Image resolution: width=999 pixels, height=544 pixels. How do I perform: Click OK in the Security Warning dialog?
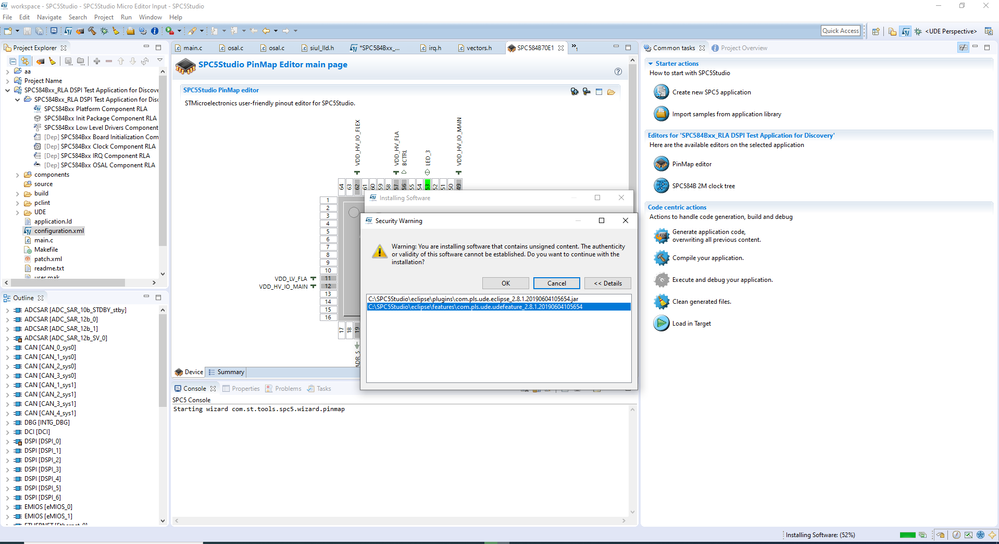pos(505,283)
